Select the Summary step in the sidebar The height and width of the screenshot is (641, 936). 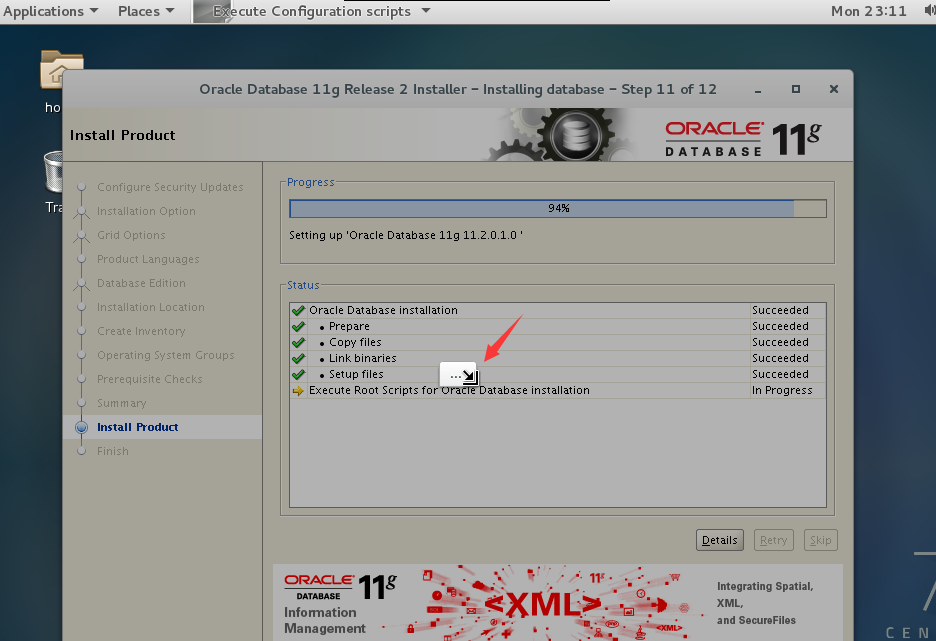coord(120,403)
